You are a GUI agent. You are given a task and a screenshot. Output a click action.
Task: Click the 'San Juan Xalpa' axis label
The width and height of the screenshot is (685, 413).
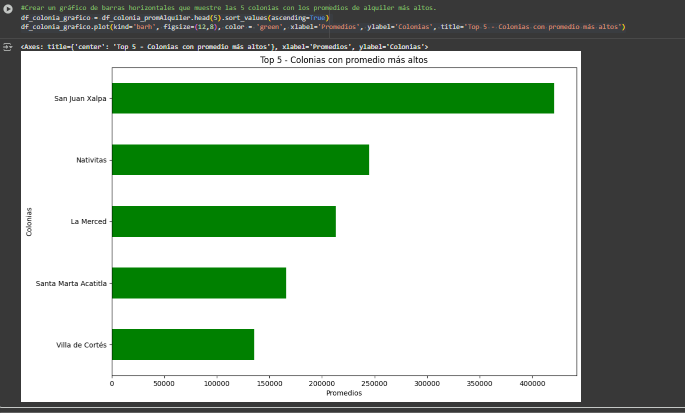(81, 99)
